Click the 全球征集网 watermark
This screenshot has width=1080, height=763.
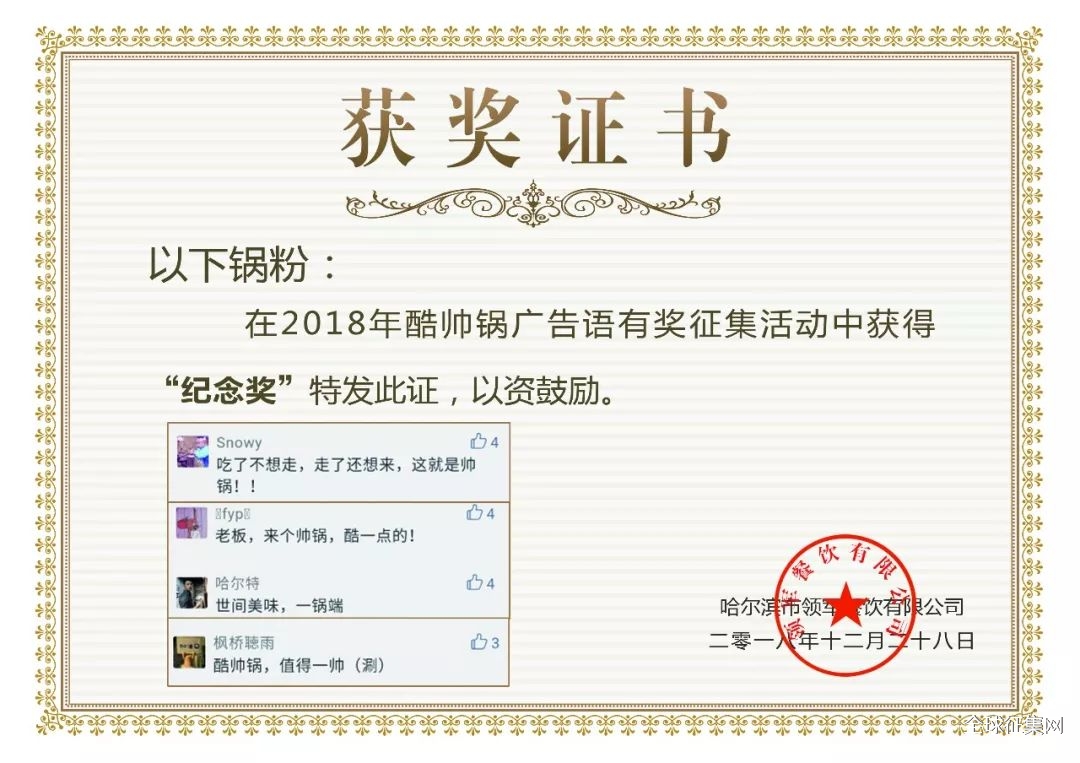(1014, 725)
